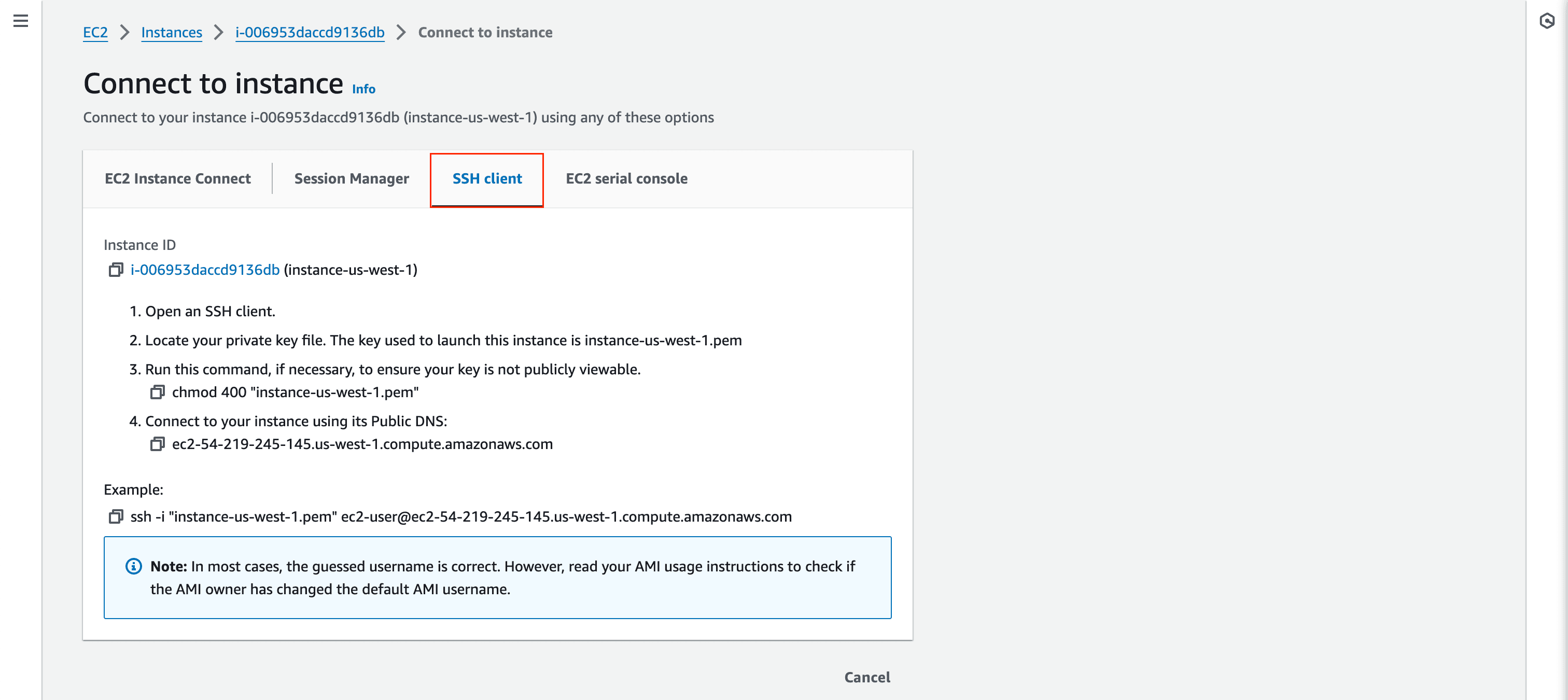Image resolution: width=1568 pixels, height=700 pixels.
Task: Click the Cancel button
Action: (x=866, y=678)
